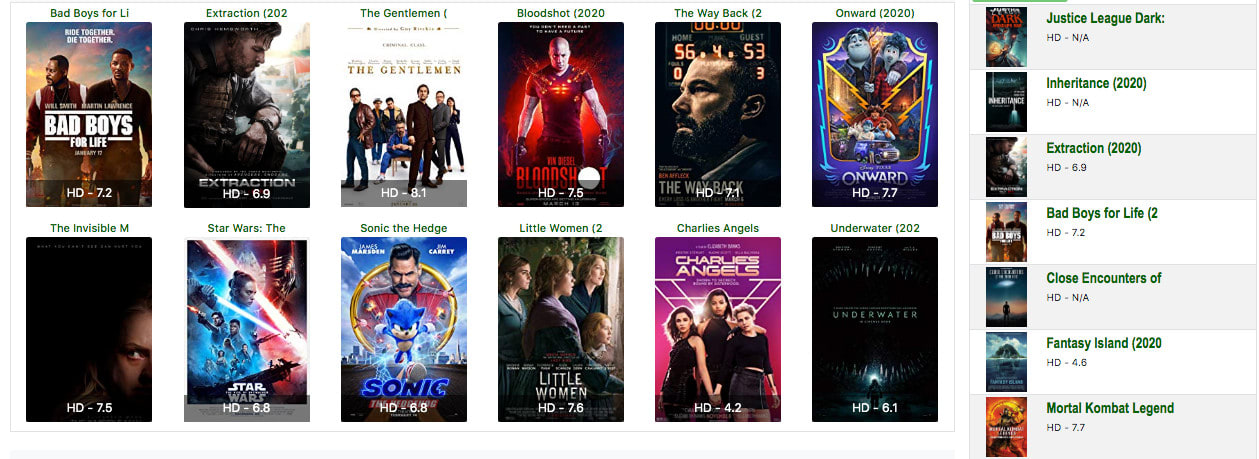Open the Charlie's Angels poster
Screen dimensions: 1259x459
click(x=718, y=329)
